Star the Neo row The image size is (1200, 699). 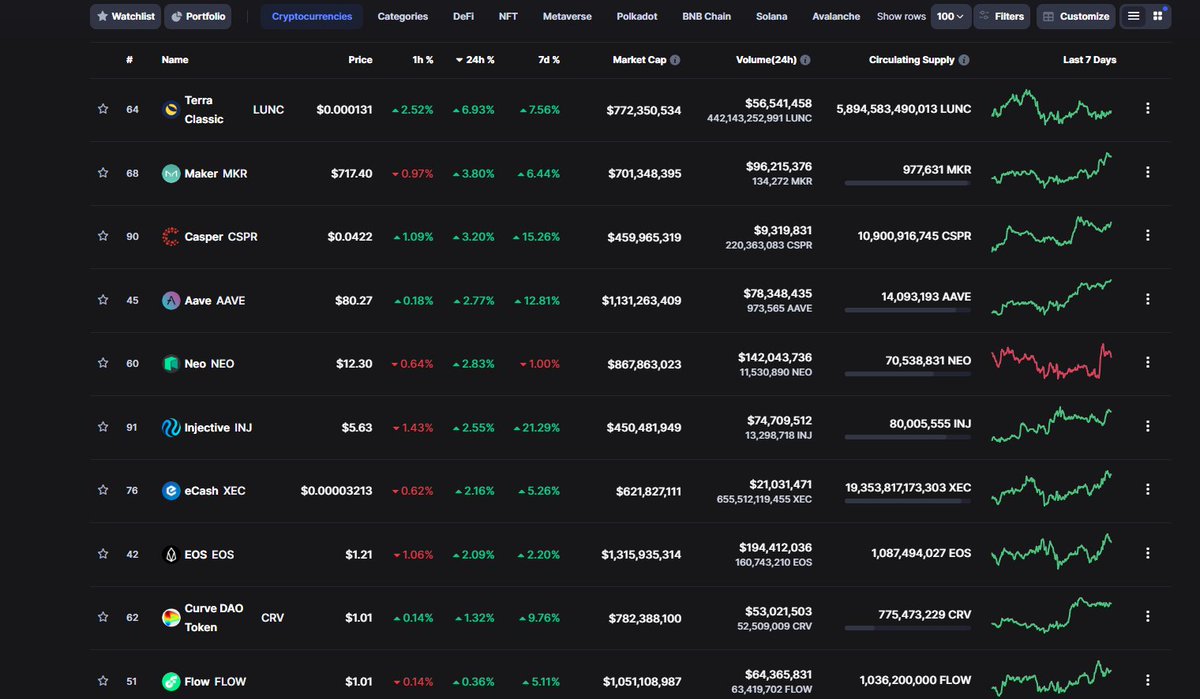[x=103, y=364]
